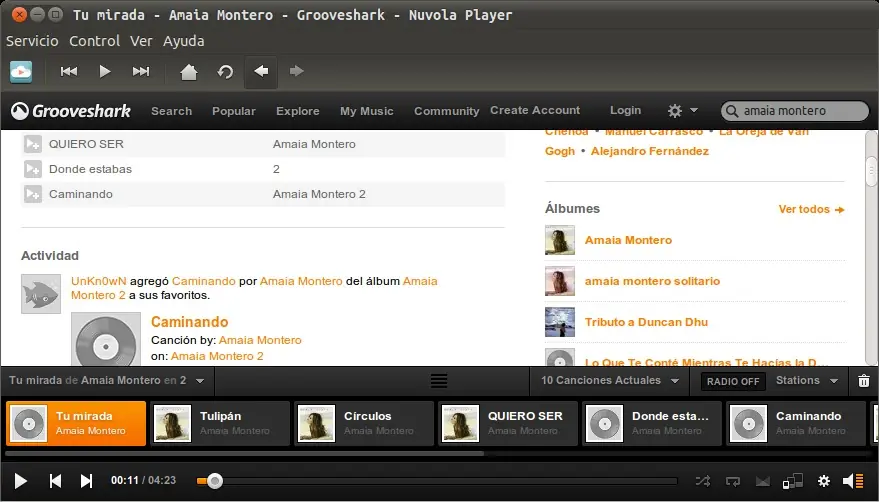879x502 pixels.
Task: Open the My Music tab
Action: 367,111
